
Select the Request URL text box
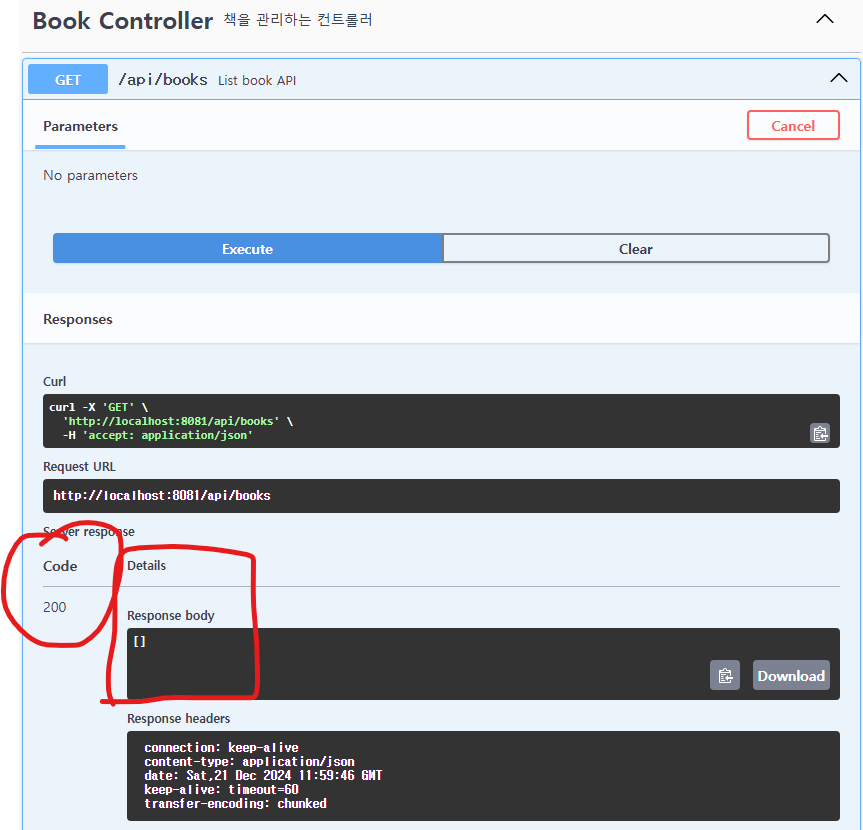[x=441, y=496]
